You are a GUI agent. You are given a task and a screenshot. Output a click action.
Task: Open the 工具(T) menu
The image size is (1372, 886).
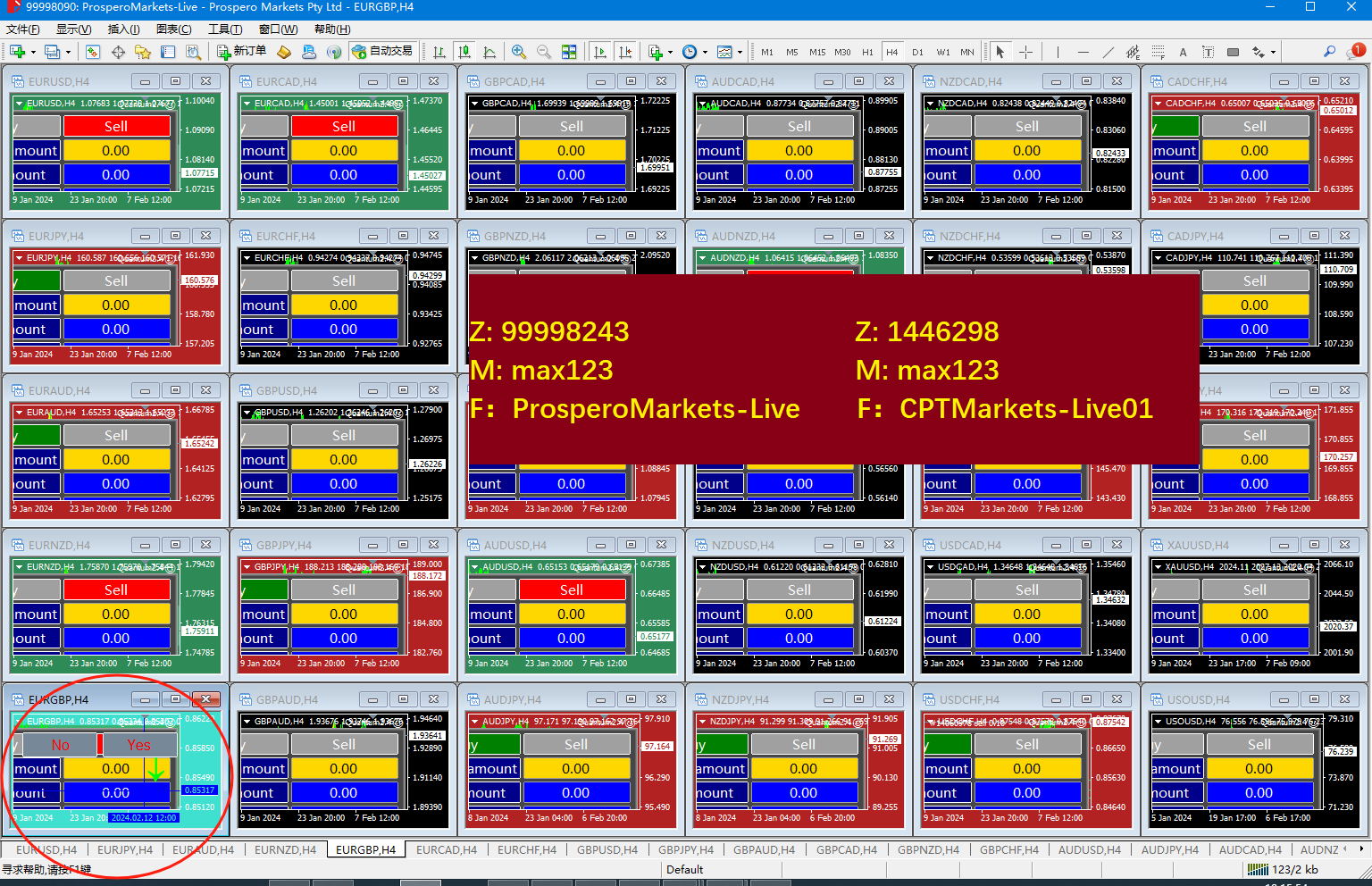(225, 29)
